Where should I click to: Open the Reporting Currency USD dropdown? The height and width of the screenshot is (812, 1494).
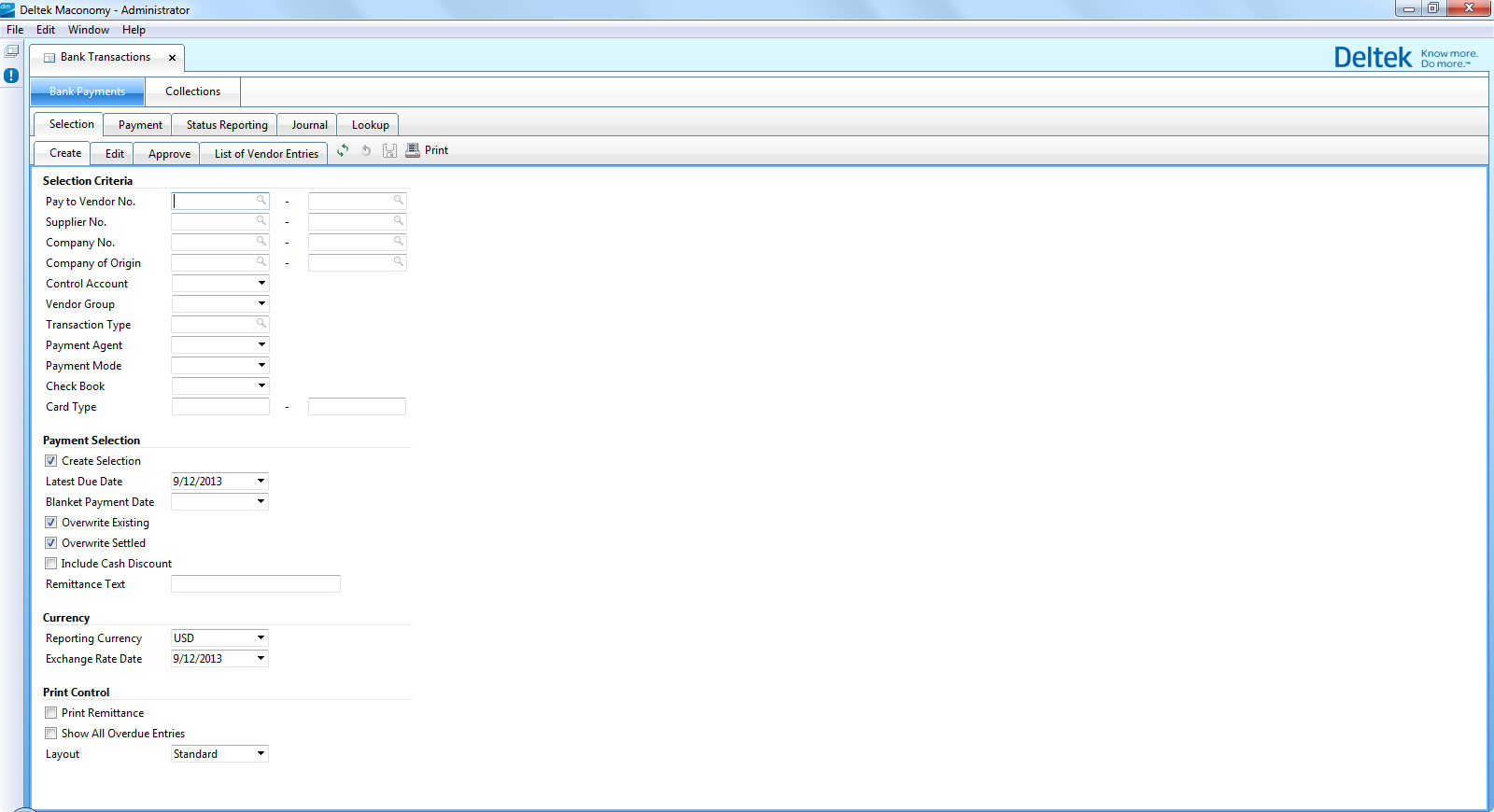pyautogui.click(x=261, y=637)
